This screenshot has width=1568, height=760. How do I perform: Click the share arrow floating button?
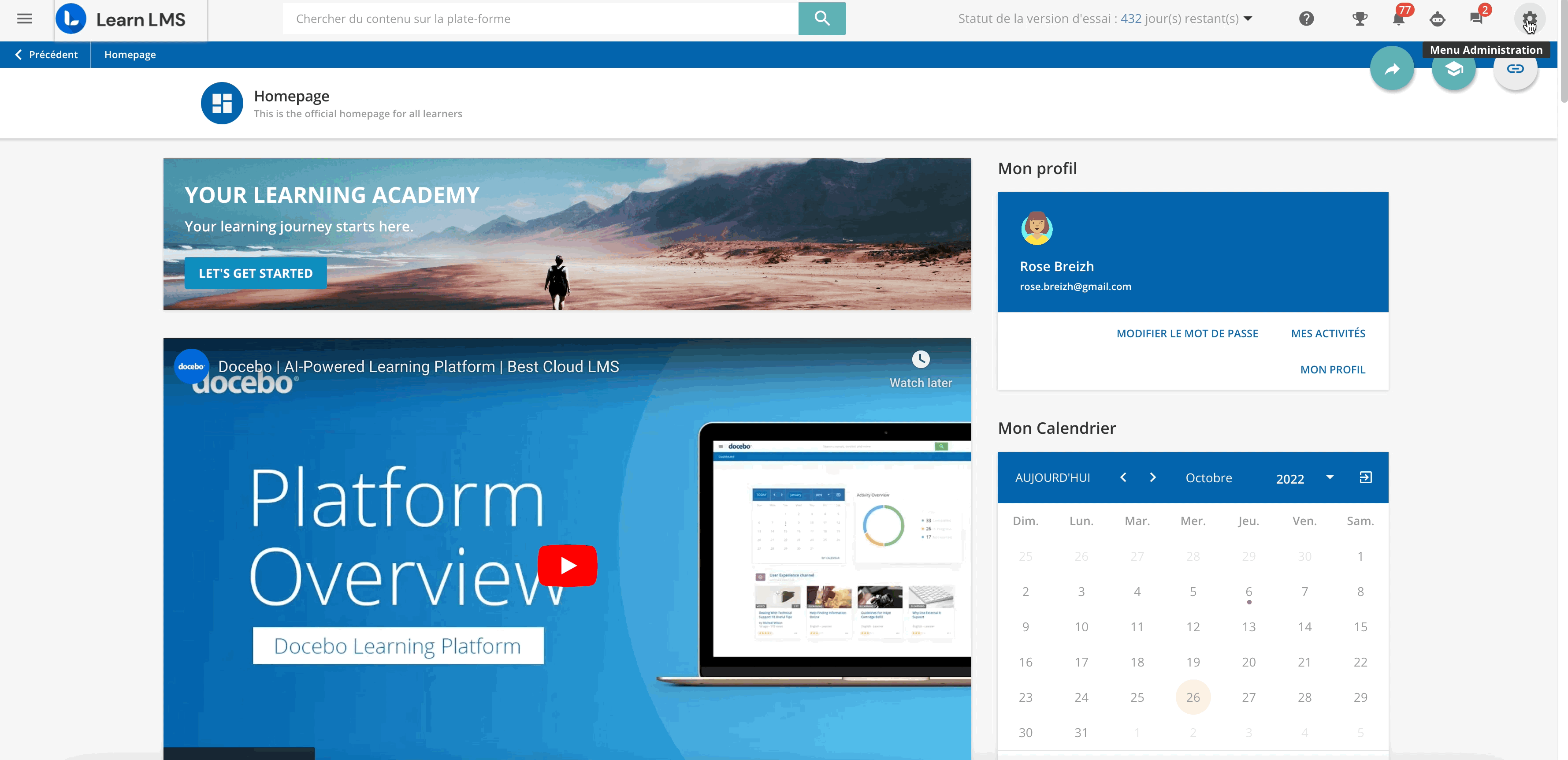click(x=1391, y=69)
